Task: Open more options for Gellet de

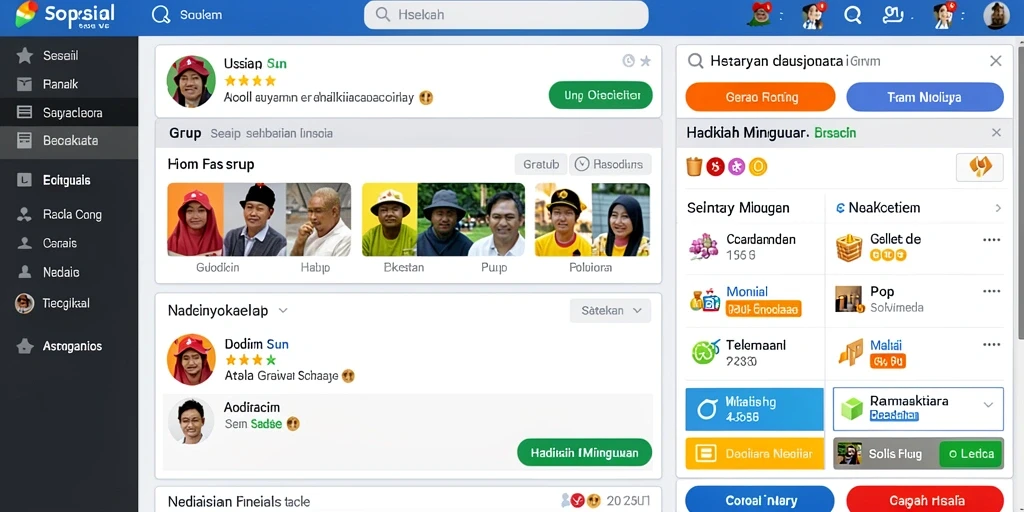Action: pyautogui.click(x=991, y=240)
